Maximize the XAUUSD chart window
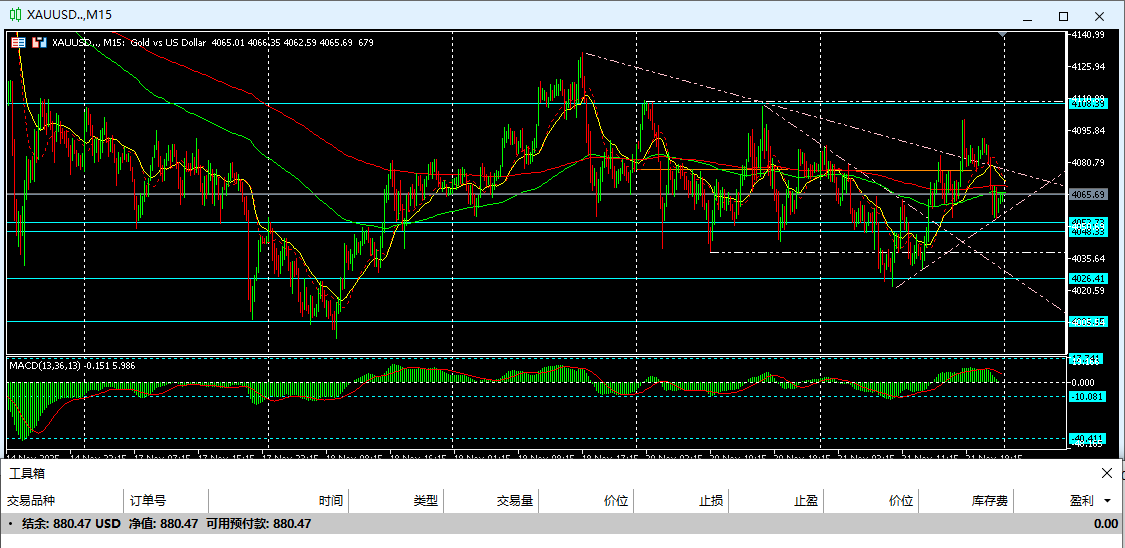The image size is (1125, 548). [x=1063, y=16]
